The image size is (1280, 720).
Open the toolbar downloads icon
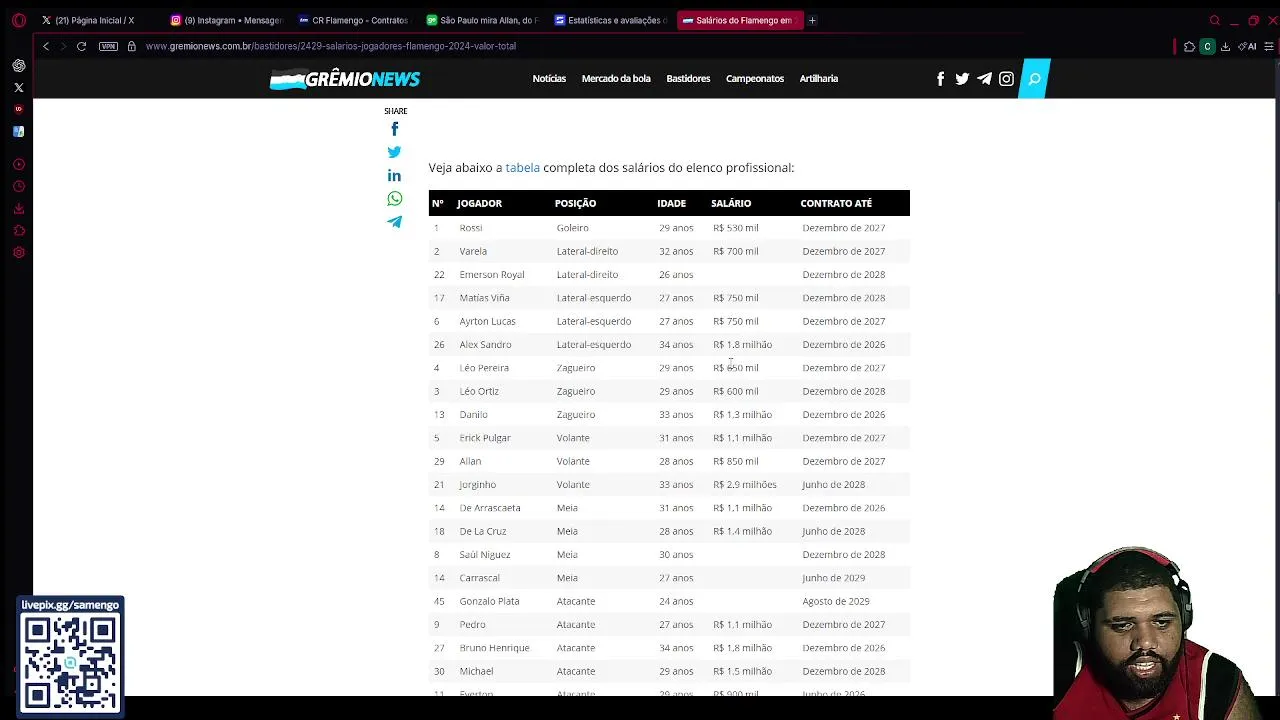(x=1225, y=46)
